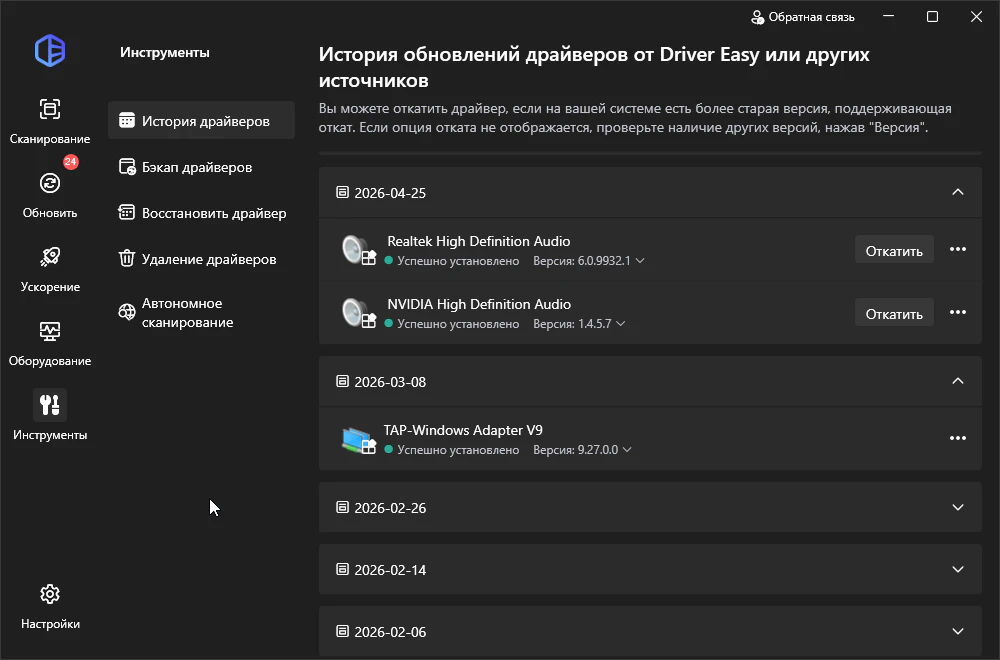Expand the 2026-02-26 group

[x=957, y=507]
